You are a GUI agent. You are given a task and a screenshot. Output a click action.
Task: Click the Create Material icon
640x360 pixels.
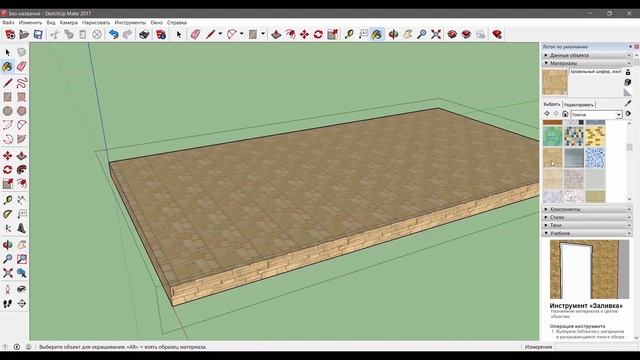628,82
